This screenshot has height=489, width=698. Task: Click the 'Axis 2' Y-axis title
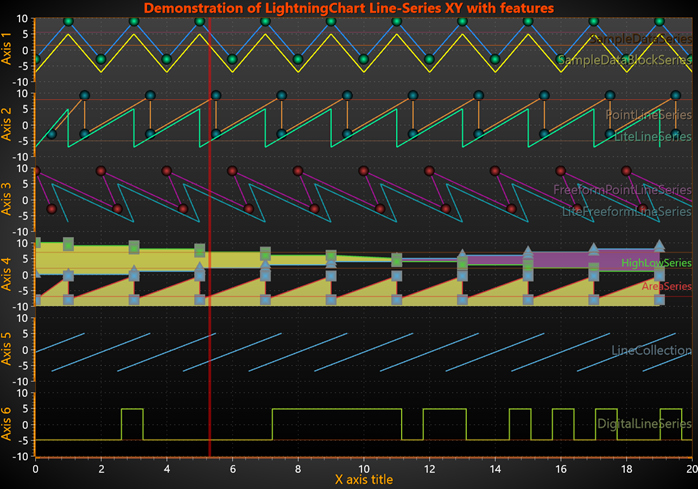(6, 124)
